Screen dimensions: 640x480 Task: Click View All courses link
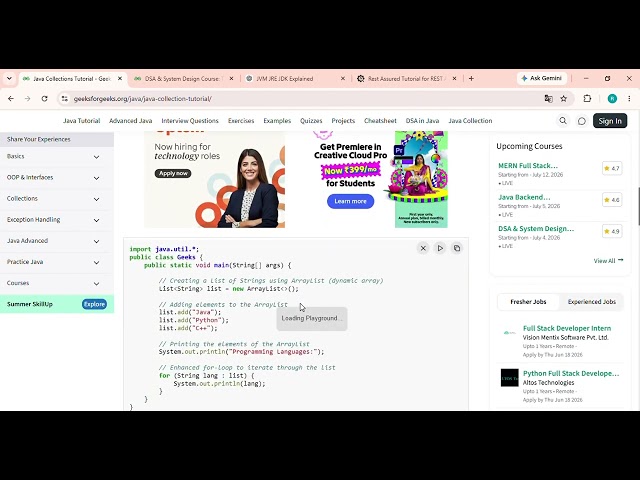[x=608, y=260]
